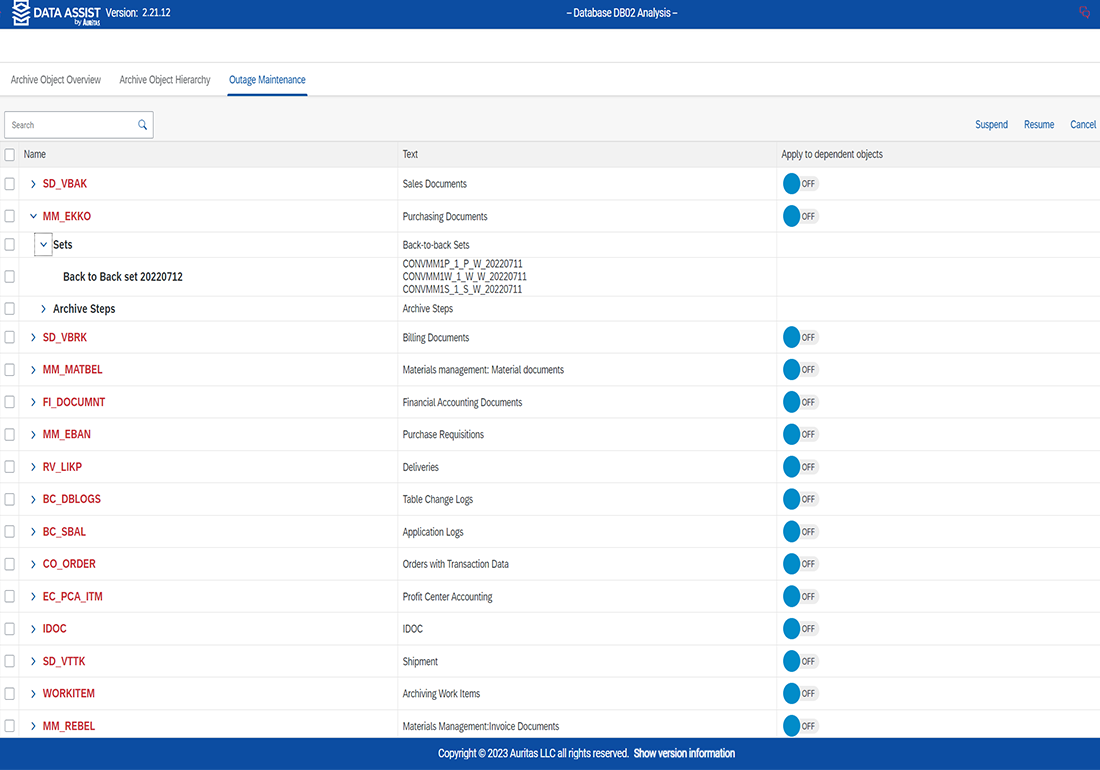Click the Suspend action link
Screen dimensions: 1100x770
tap(991, 124)
